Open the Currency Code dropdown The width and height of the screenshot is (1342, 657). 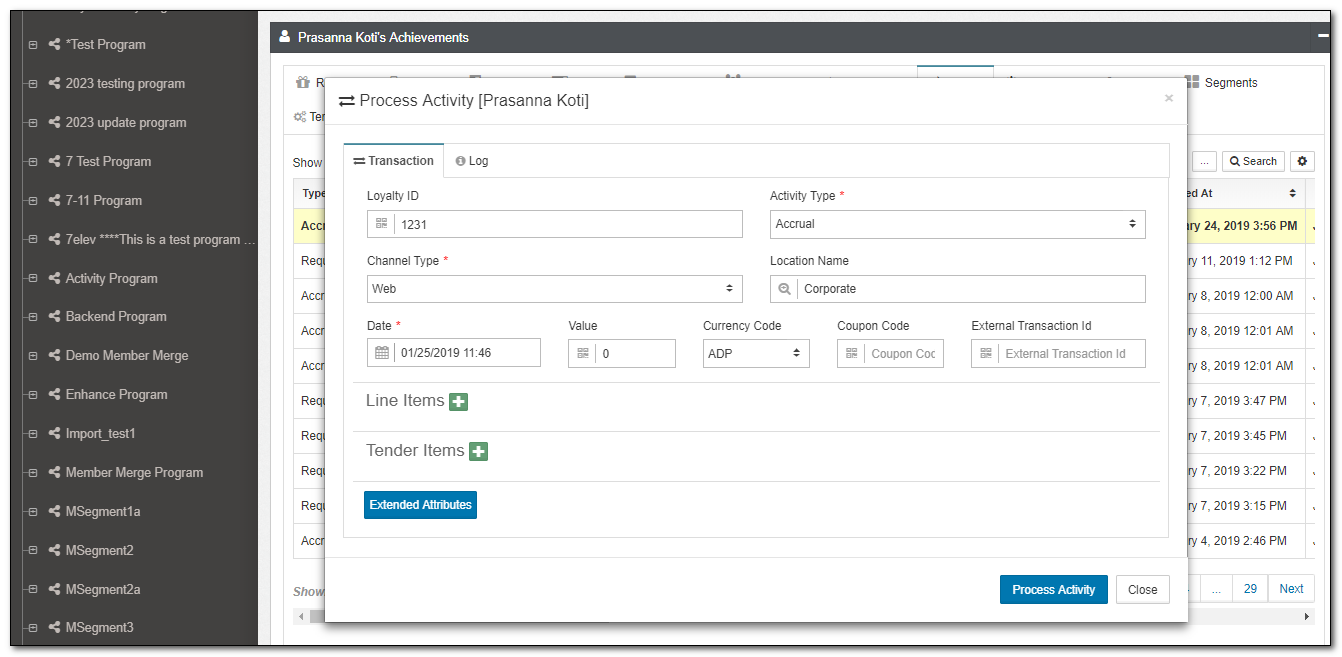(755, 353)
